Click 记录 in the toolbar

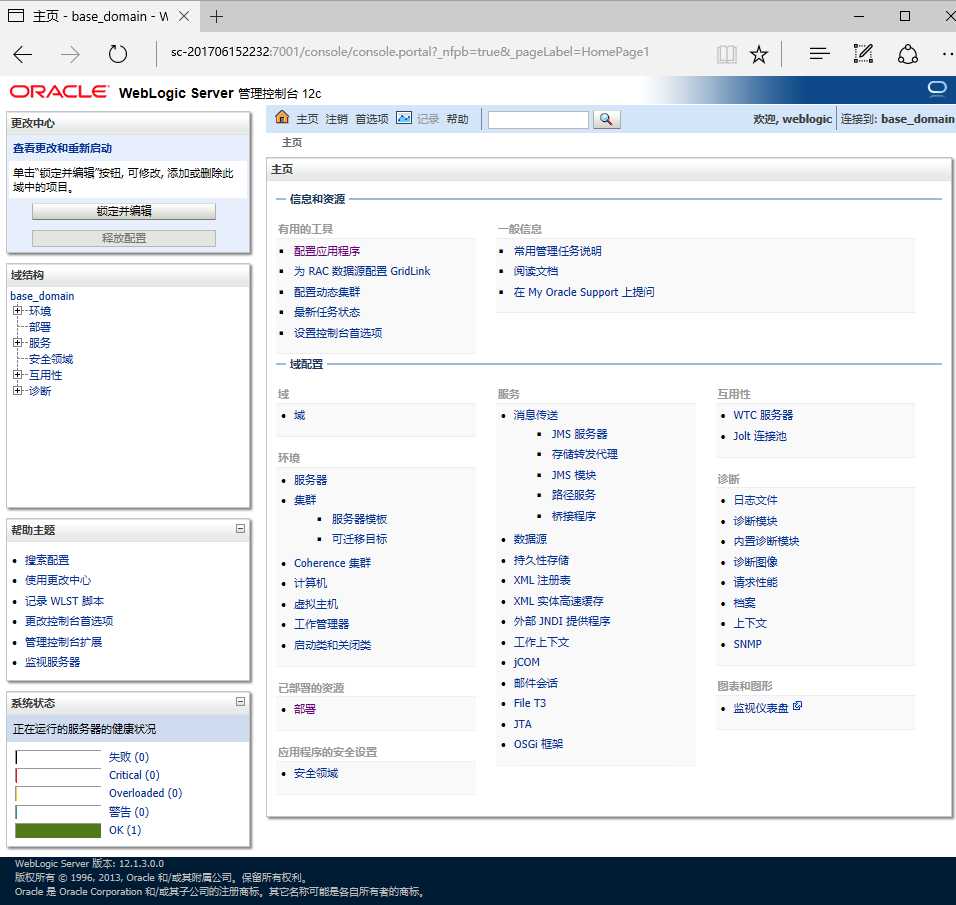coord(428,119)
